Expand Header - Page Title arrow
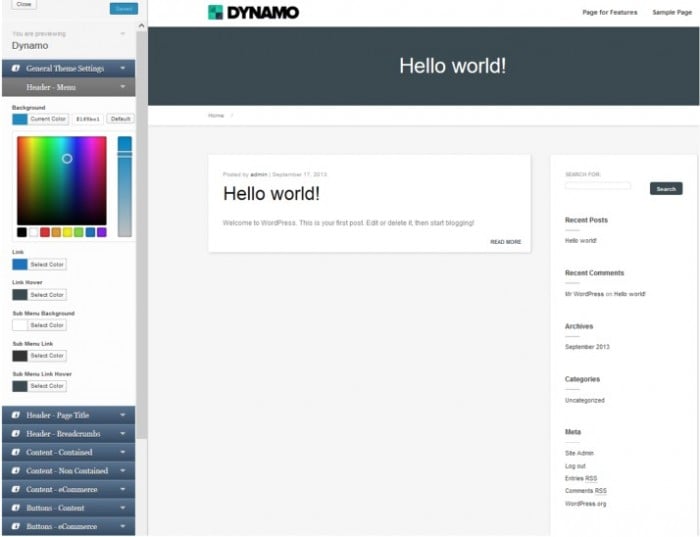700x537 pixels. tap(123, 415)
